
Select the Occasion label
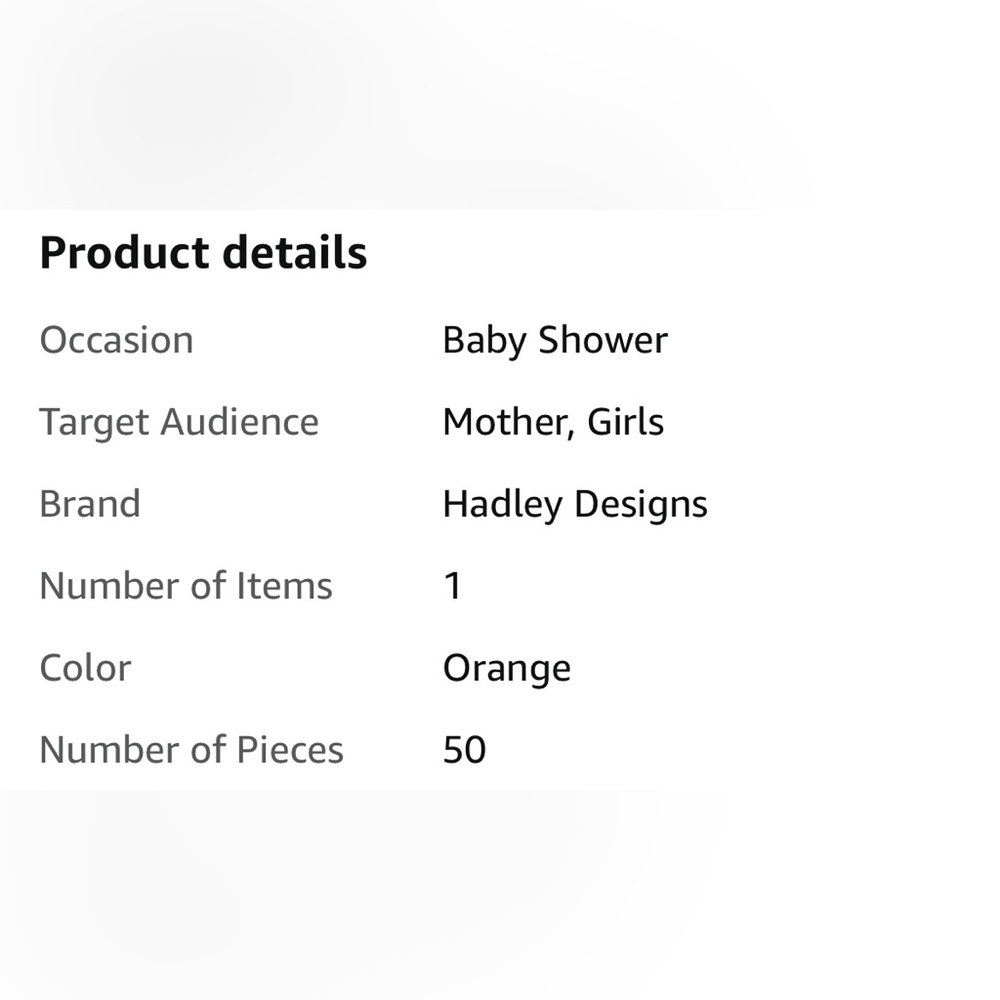pos(117,340)
